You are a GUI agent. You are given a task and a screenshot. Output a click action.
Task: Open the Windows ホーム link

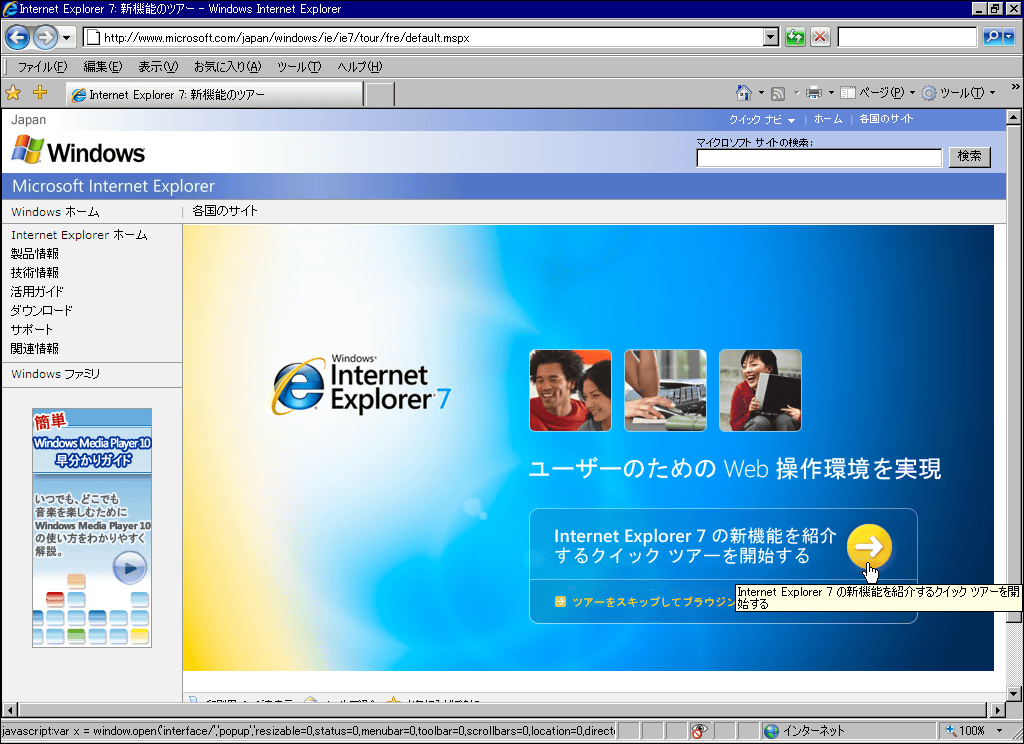point(55,212)
